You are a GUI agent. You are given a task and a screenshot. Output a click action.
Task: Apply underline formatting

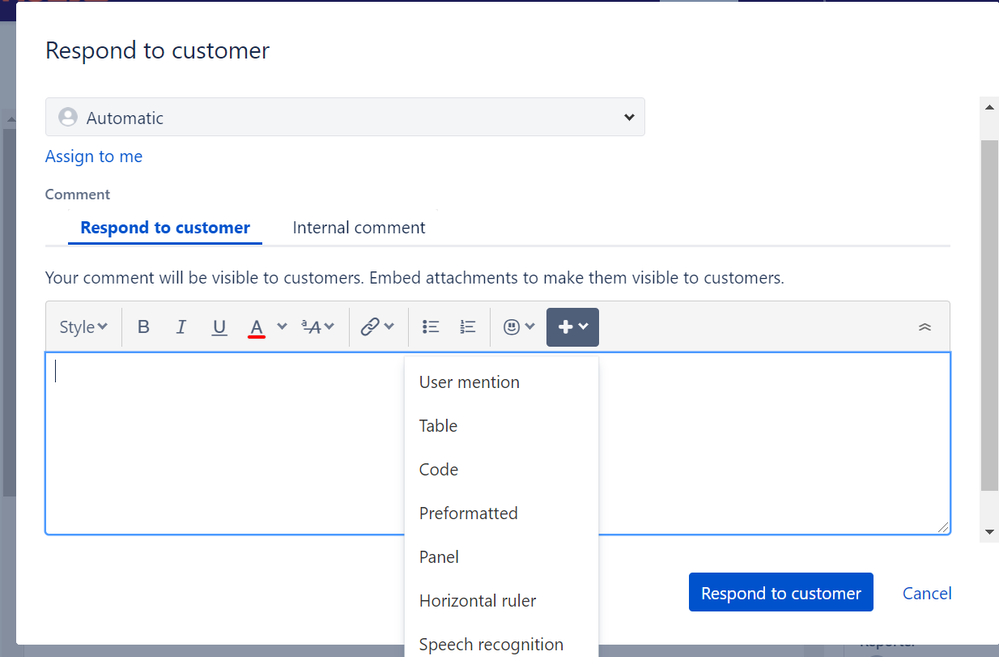click(219, 327)
